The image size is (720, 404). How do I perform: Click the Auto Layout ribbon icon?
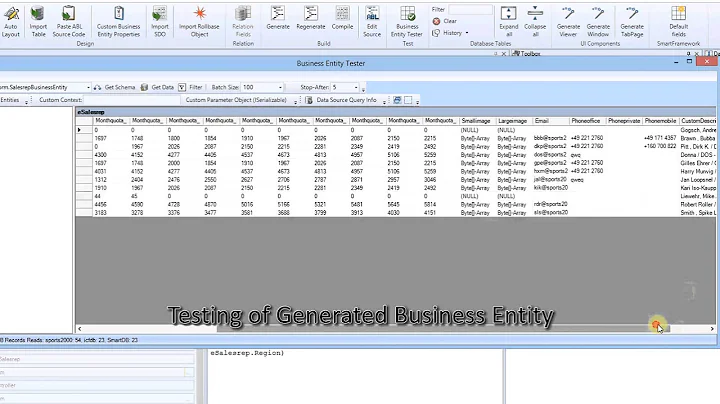click(x=11, y=22)
